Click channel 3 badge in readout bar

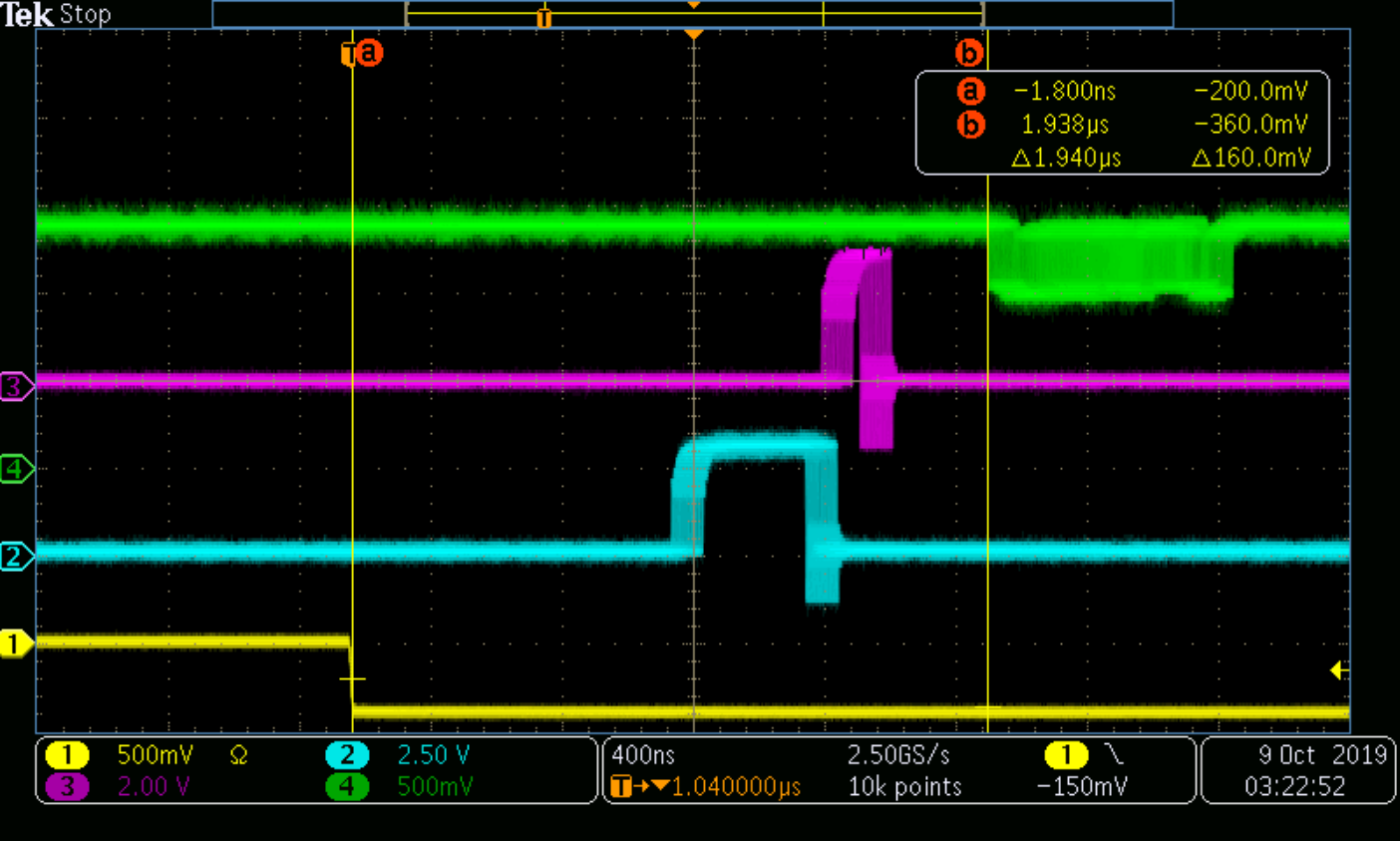point(68,786)
